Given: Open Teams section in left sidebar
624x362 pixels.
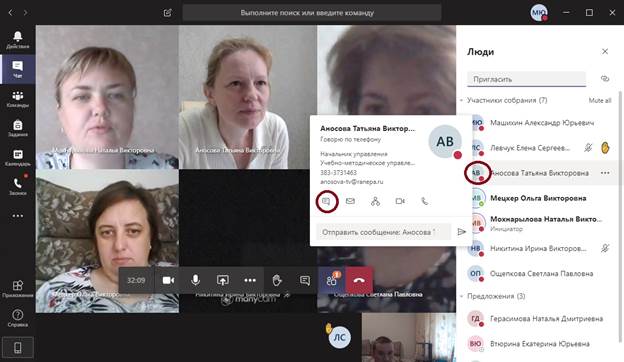Looking at the screenshot, I should [18, 99].
